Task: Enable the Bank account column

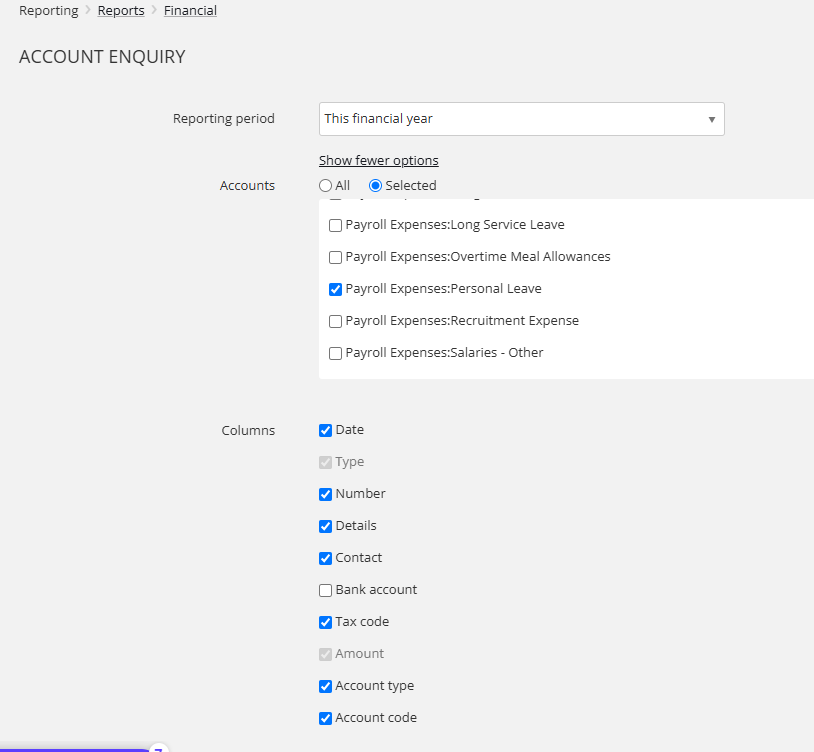Action: click(325, 590)
